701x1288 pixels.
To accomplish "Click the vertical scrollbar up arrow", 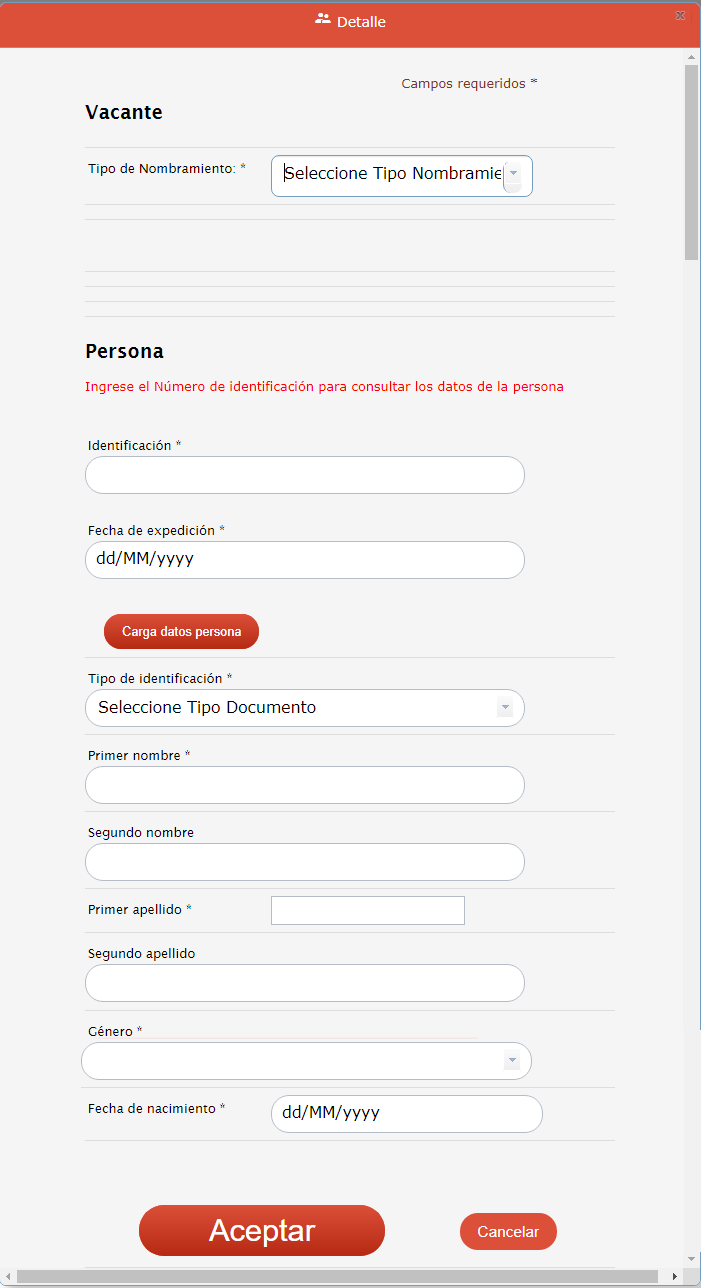I will pyautogui.click(x=691, y=57).
